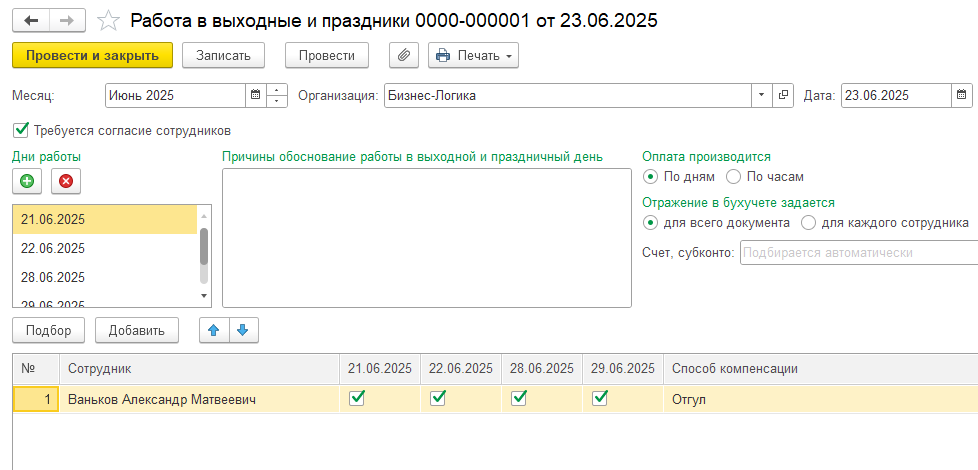Open the selected organization's card icon
The height and width of the screenshot is (470, 978).
pos(783,95)
